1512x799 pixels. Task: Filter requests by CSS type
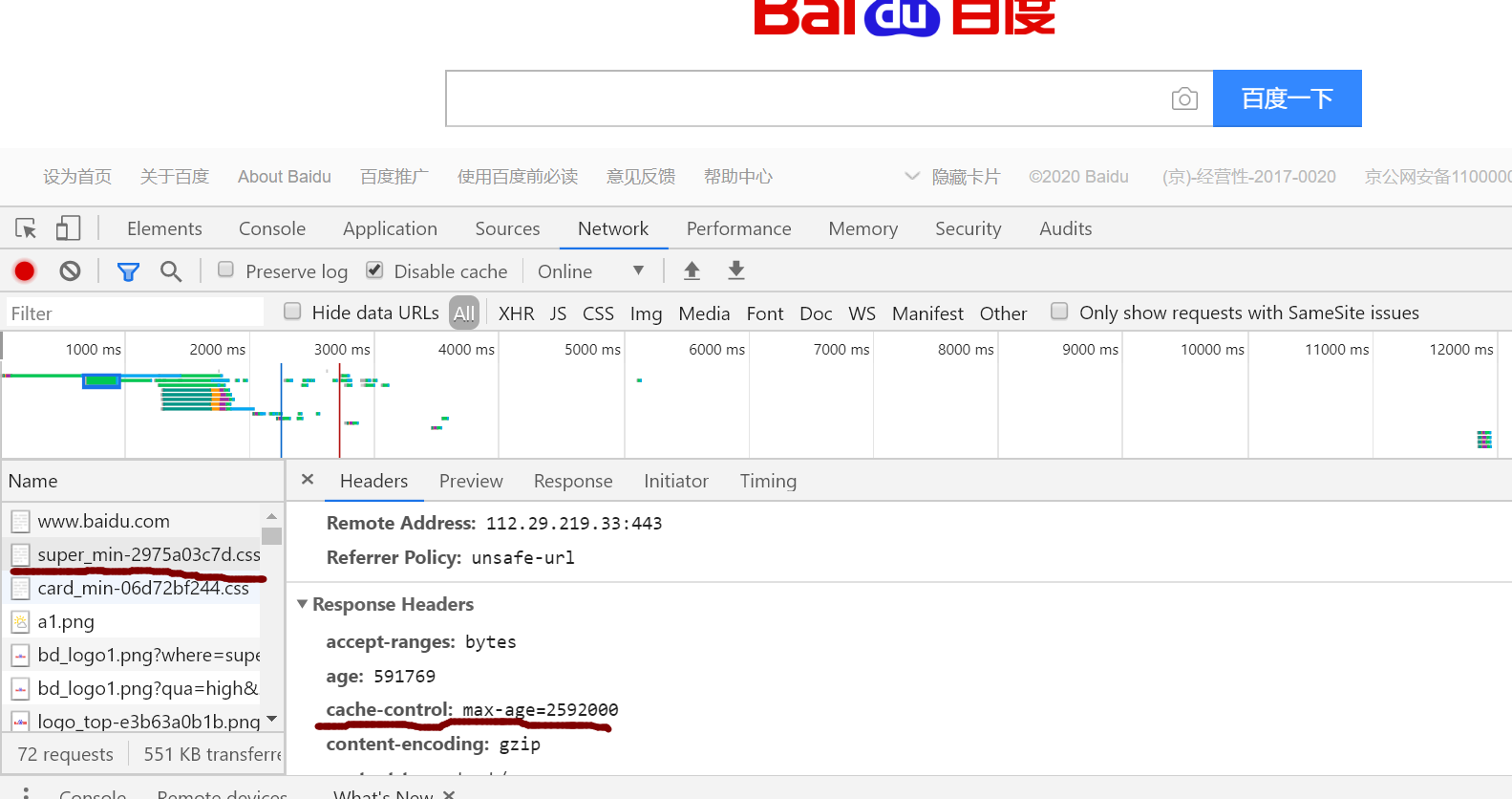click(599, 313)
